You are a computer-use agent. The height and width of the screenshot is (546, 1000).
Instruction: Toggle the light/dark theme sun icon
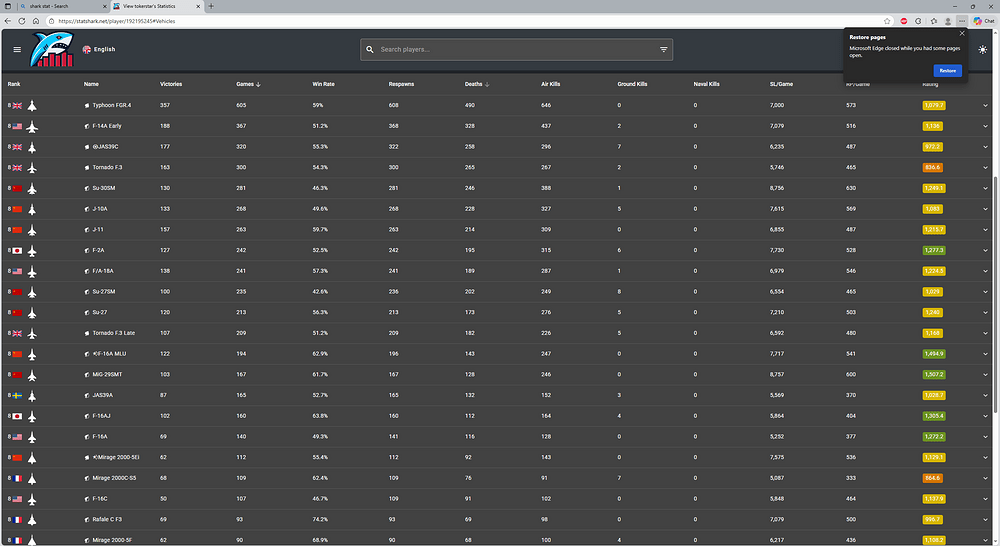click(x=983, y=49)
